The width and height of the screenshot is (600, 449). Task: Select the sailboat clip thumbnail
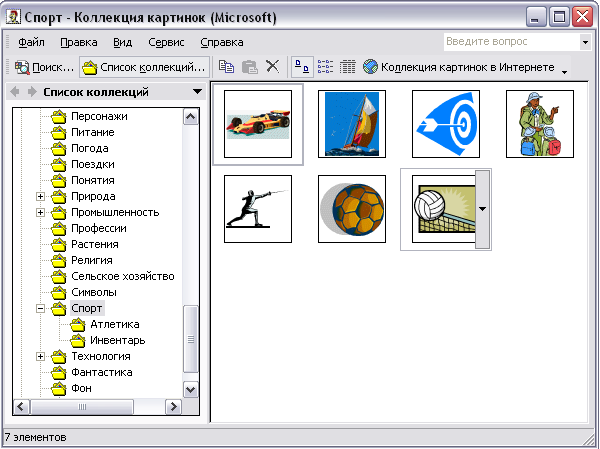[352, 124]
